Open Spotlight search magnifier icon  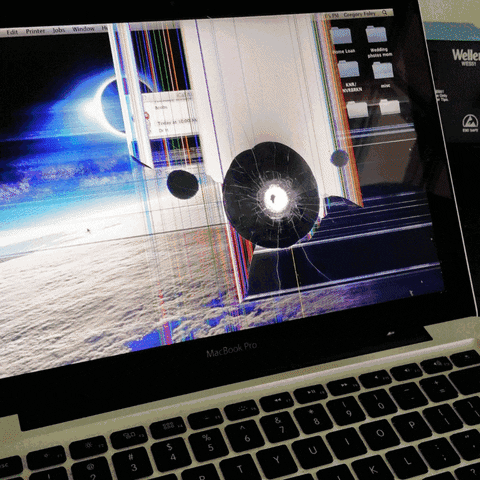[x=385, y=13]
